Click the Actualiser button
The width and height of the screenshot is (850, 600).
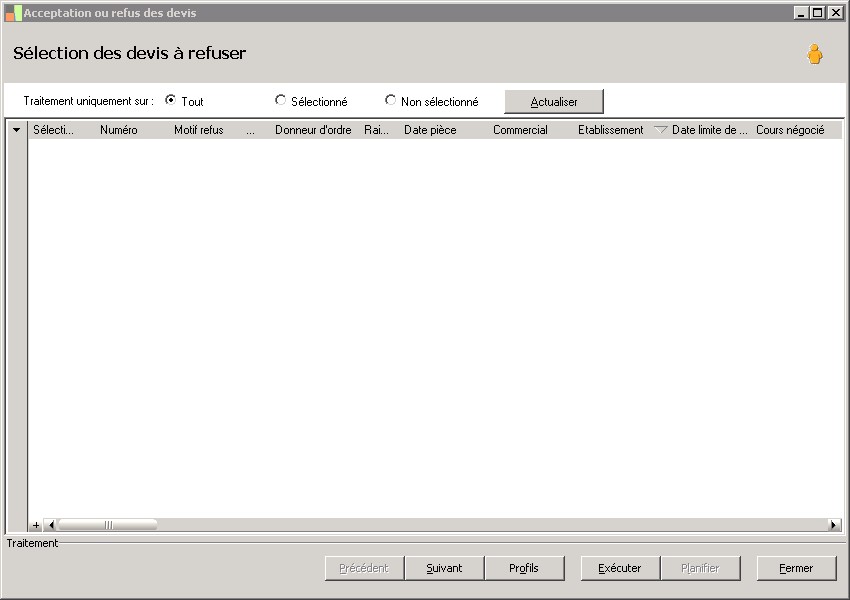tap(553, 102)
